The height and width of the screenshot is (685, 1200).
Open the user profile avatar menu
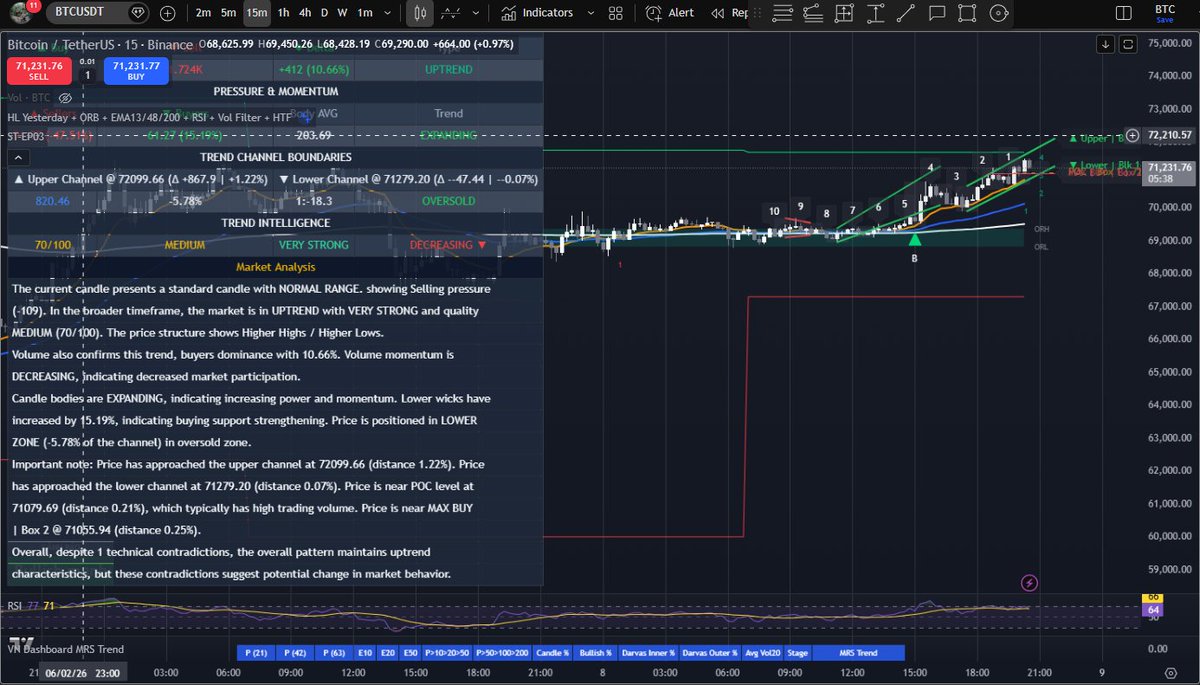coord(19,13)
